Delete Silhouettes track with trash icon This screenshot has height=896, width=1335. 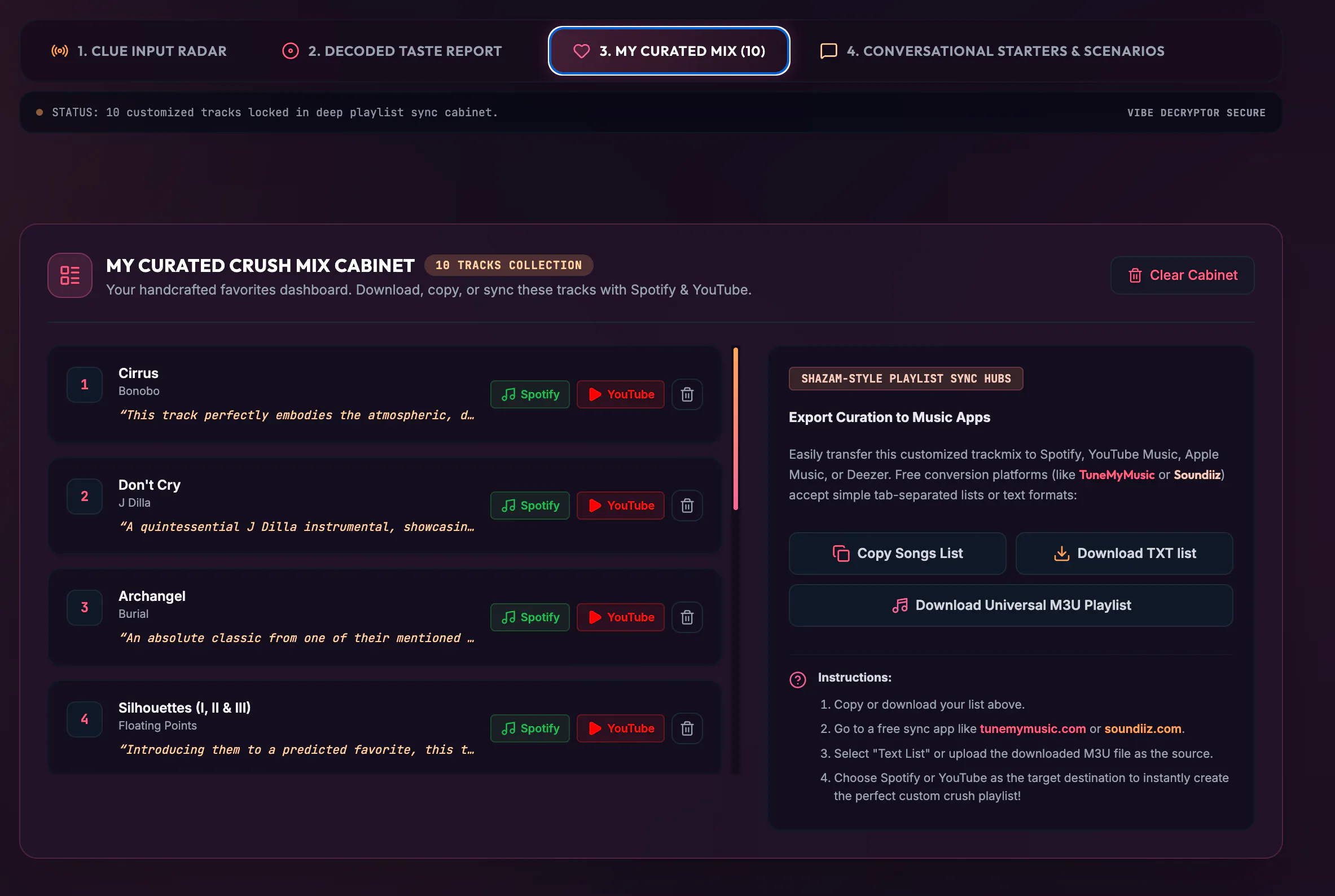(687, 728)
